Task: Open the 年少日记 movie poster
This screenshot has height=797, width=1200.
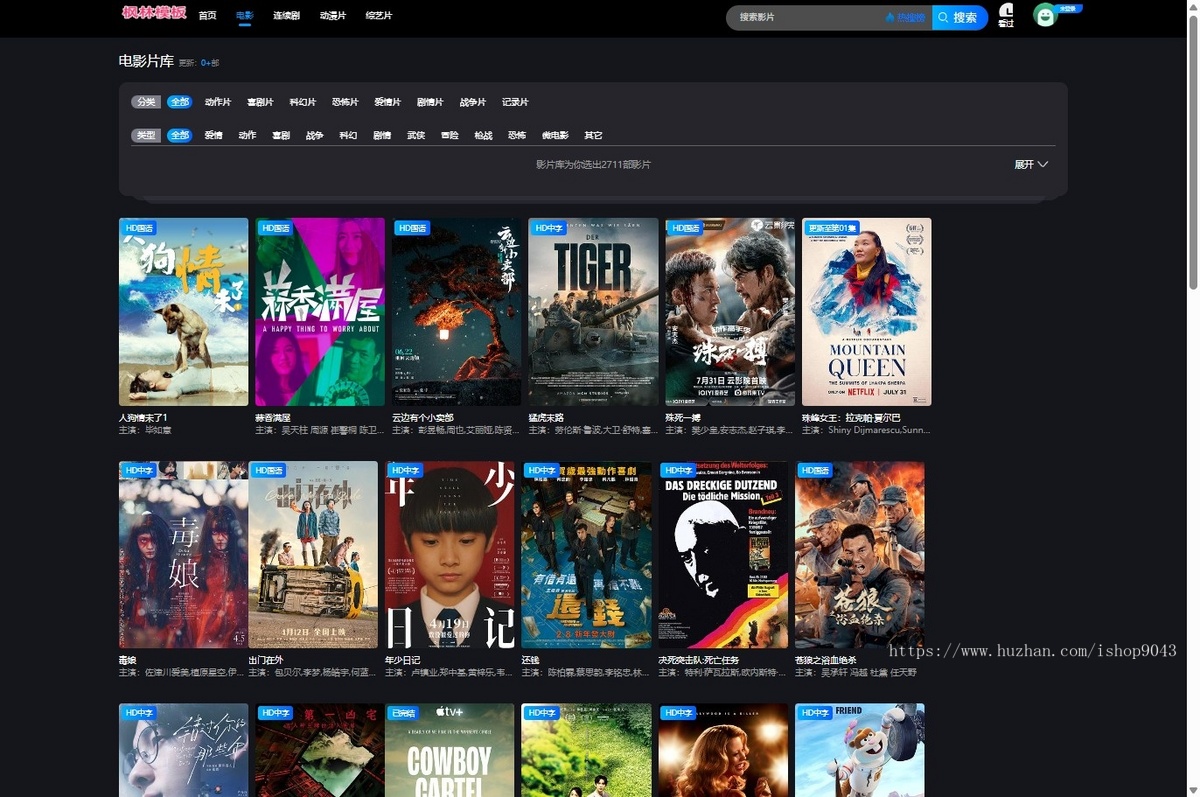Action: click(x=450, y=555)
